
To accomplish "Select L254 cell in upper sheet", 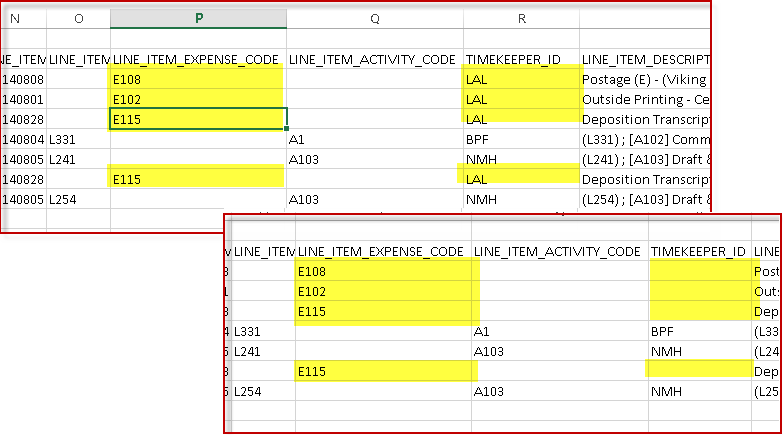I will (x=78, y=199).
